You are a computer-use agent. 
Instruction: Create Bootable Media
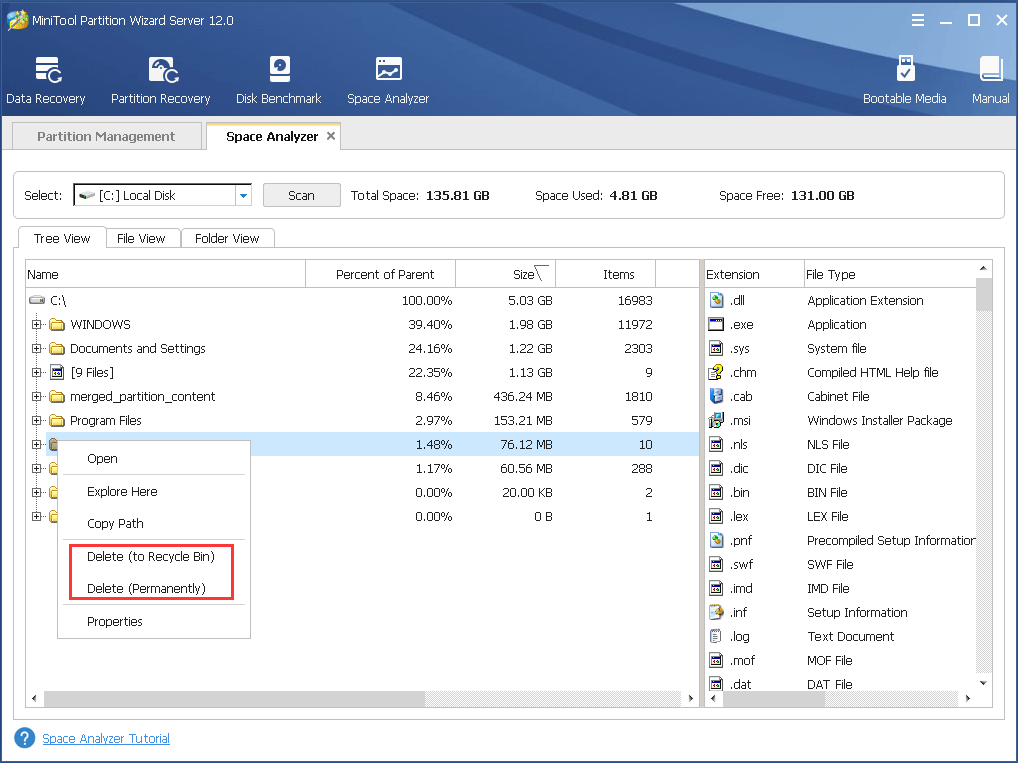click(x=904, y=80)
